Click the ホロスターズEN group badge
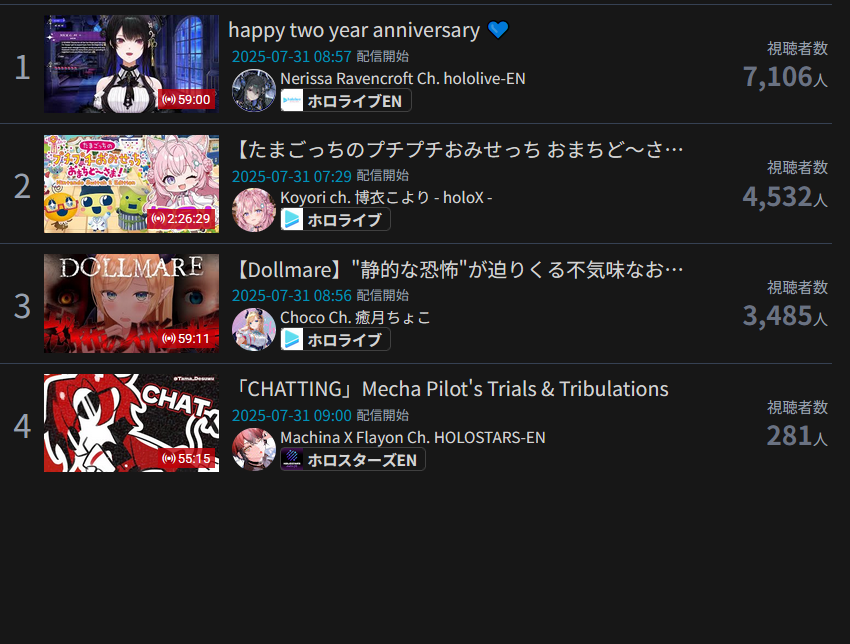Screen dimensions: 850x644 [353, 460]
